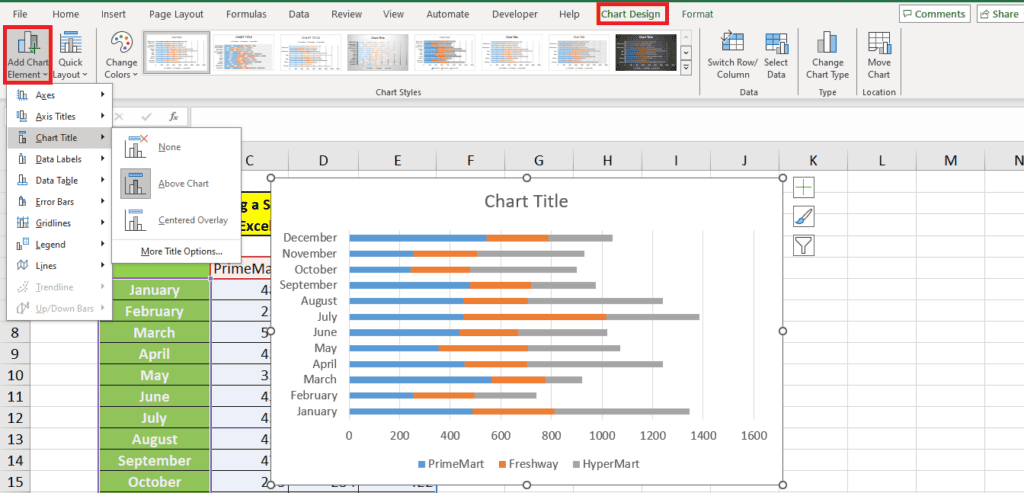This screenshot has width=1024, height=493.
Task: Click the August month cell
Action: (154, 439)
